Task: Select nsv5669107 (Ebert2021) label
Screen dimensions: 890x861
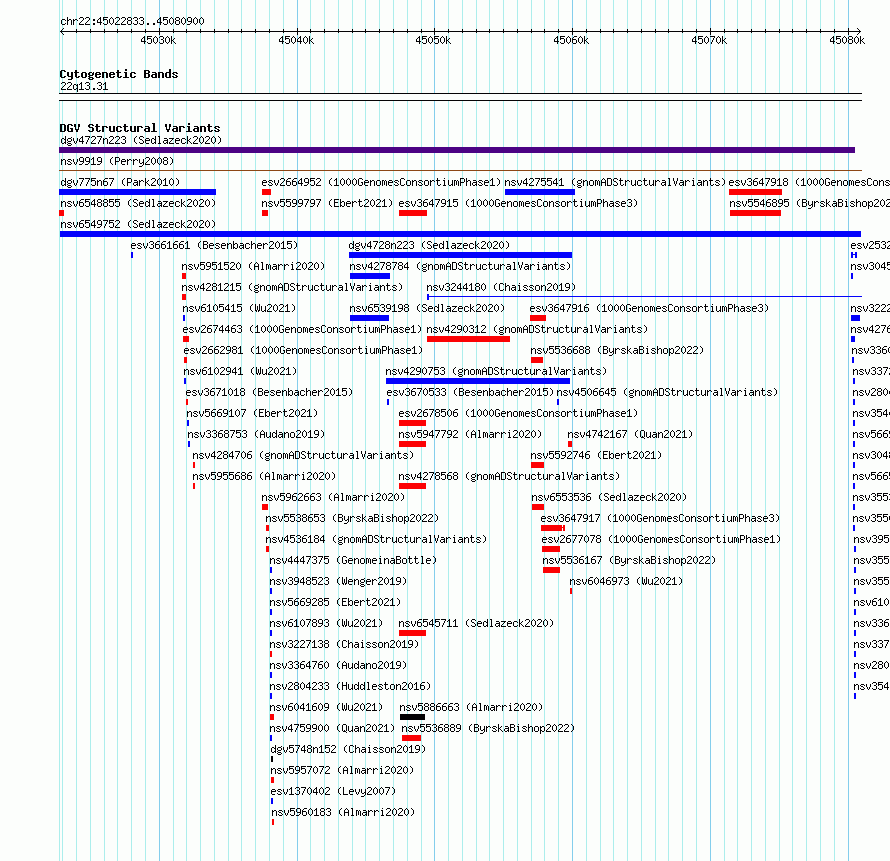Action: click(252, 413)
